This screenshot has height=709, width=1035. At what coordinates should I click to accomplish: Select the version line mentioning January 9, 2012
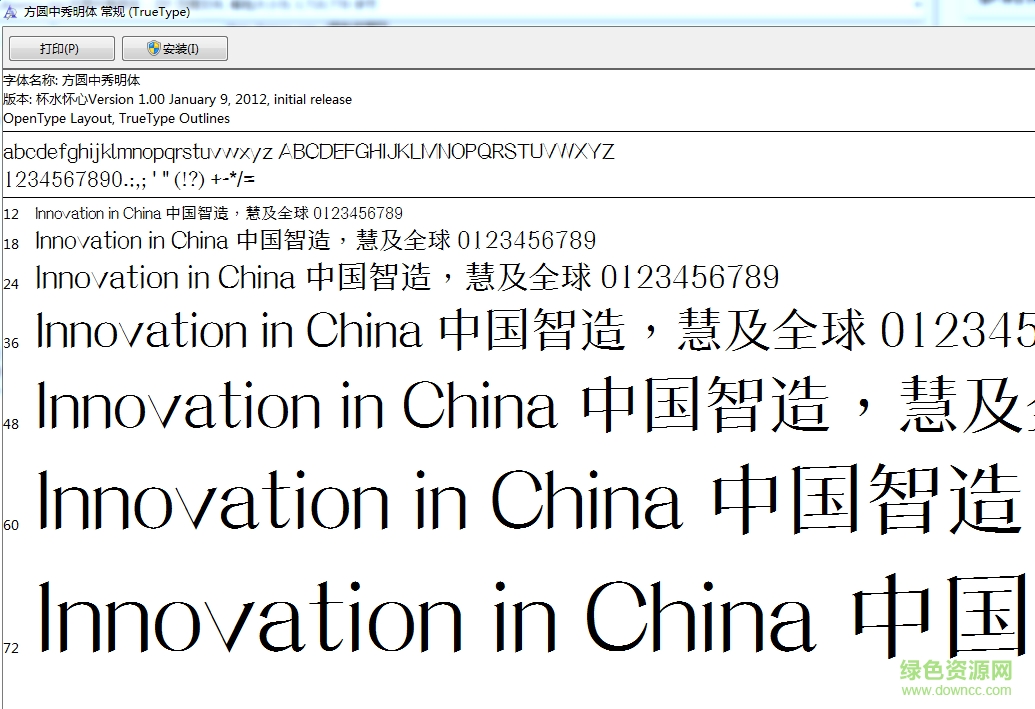click(178, 99)
